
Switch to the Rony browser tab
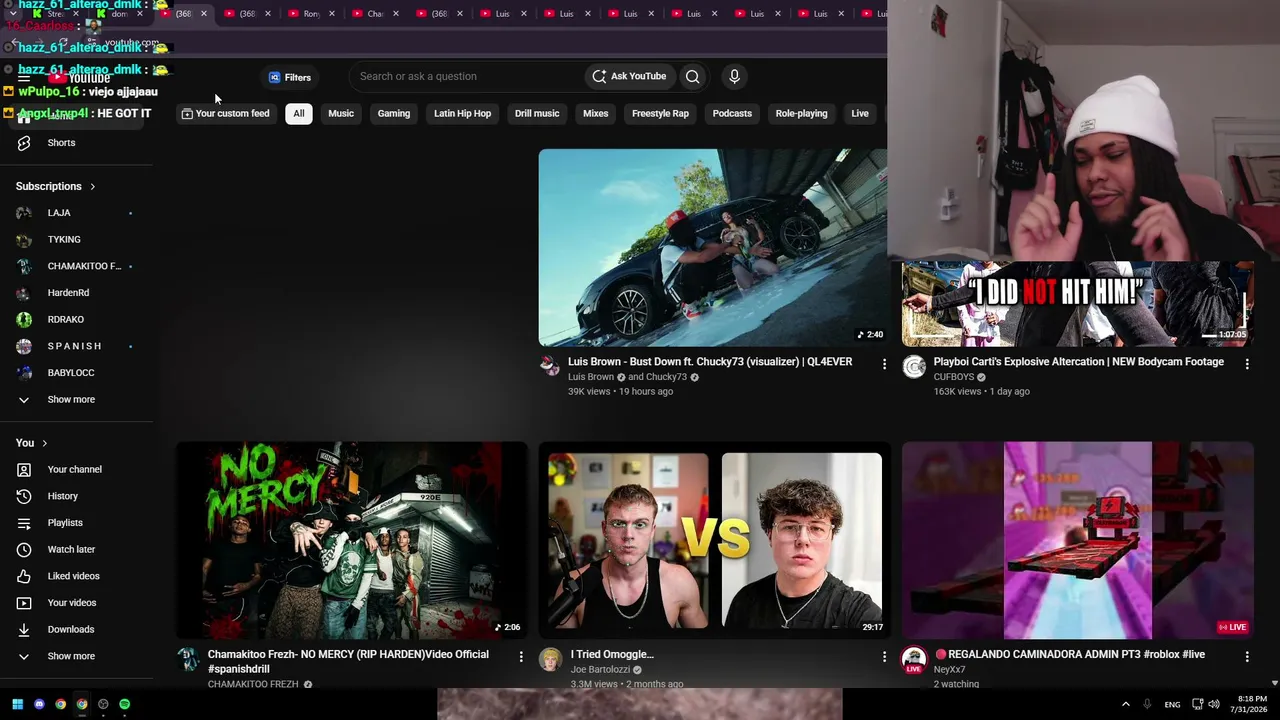tap(310, 14)
